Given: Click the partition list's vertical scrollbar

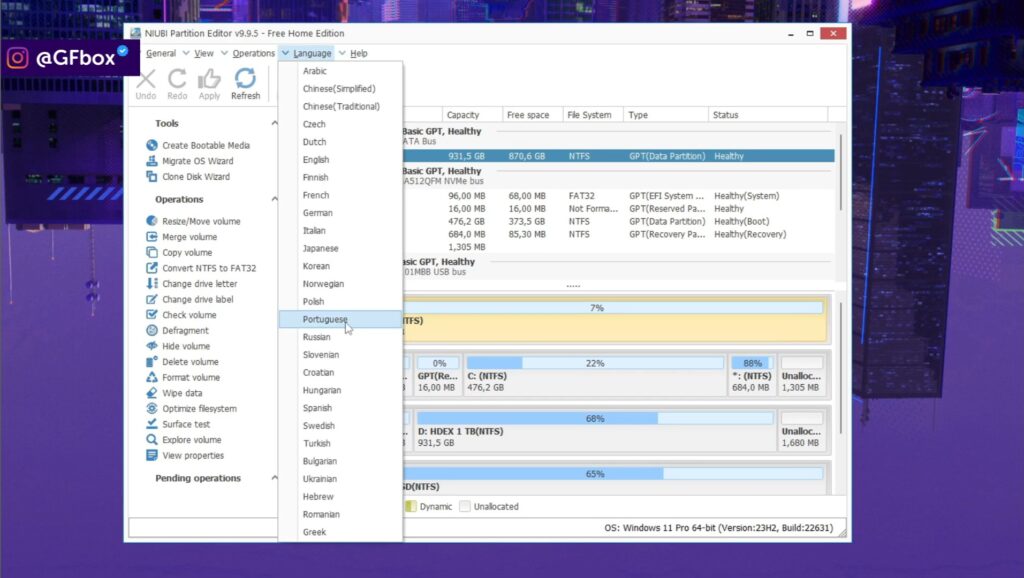Looking at the screenshot, I should 840,172.
